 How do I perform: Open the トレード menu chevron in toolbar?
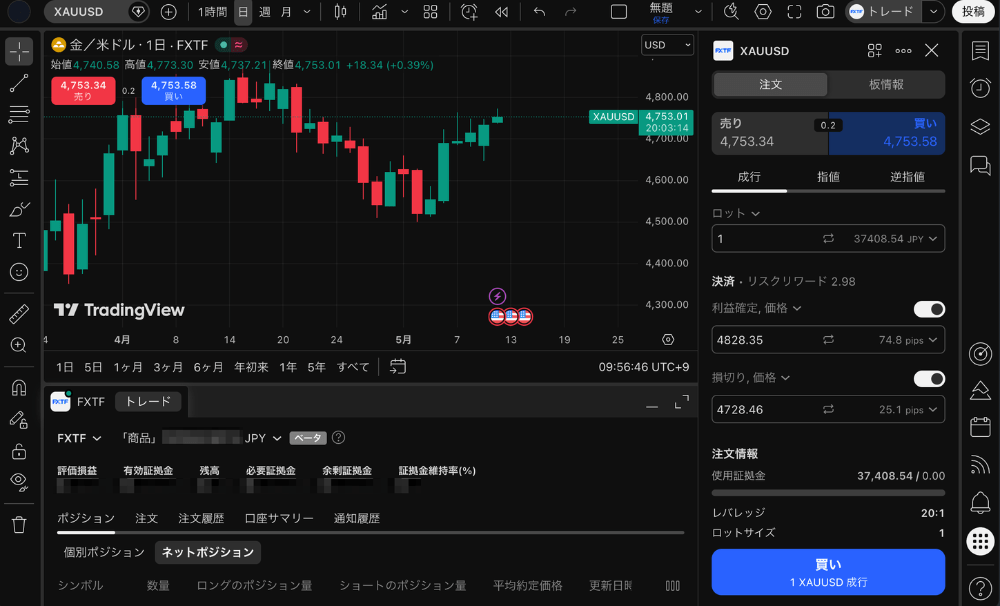click(933, 11)
